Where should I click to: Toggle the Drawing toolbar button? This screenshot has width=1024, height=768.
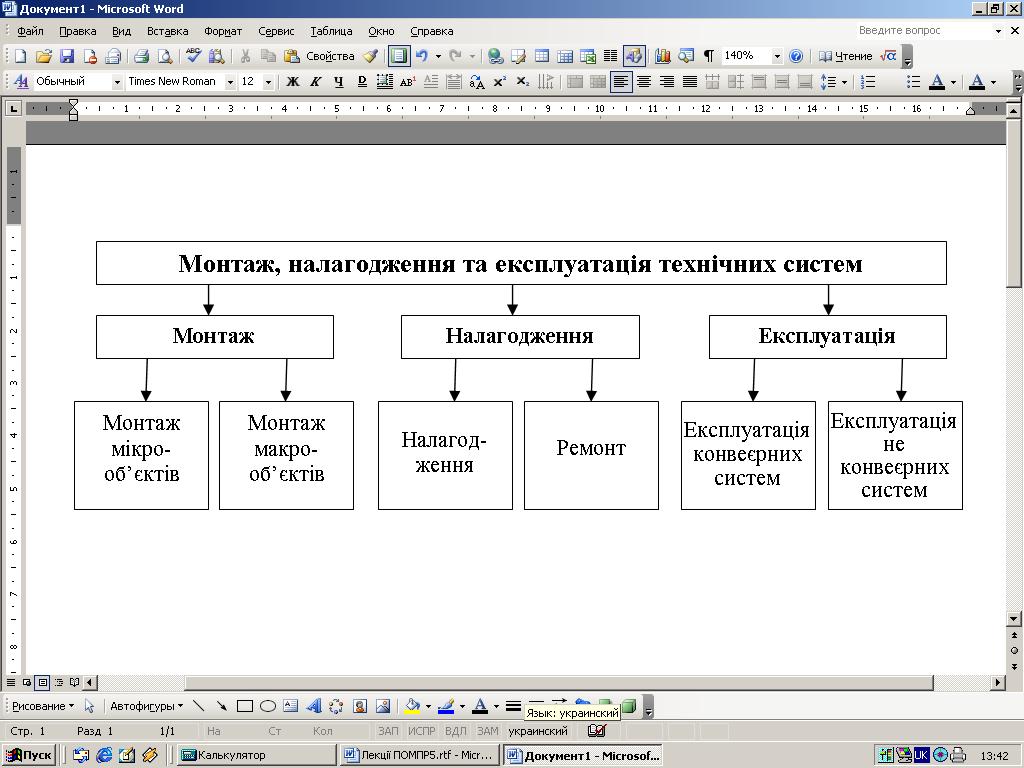point(634,56)
